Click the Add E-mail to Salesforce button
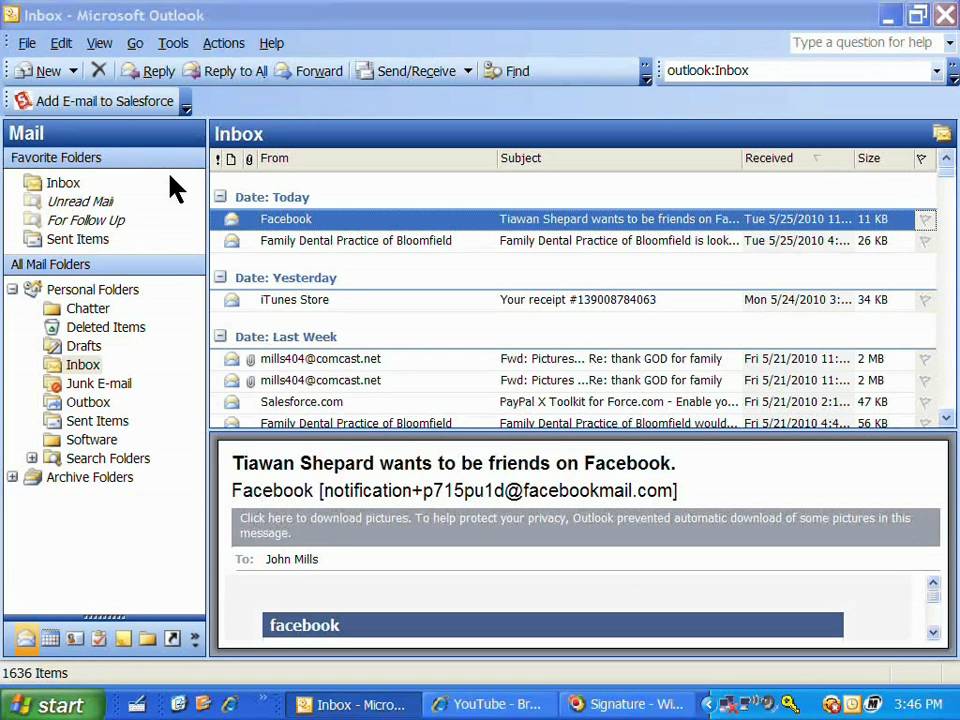This screenshot has width=960, height=720. pyautogui.click(x=95, y=101)
